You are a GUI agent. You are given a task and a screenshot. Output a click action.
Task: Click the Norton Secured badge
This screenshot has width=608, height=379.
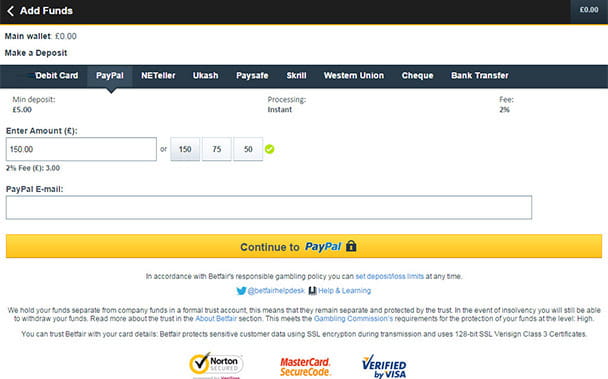point(216,365)
